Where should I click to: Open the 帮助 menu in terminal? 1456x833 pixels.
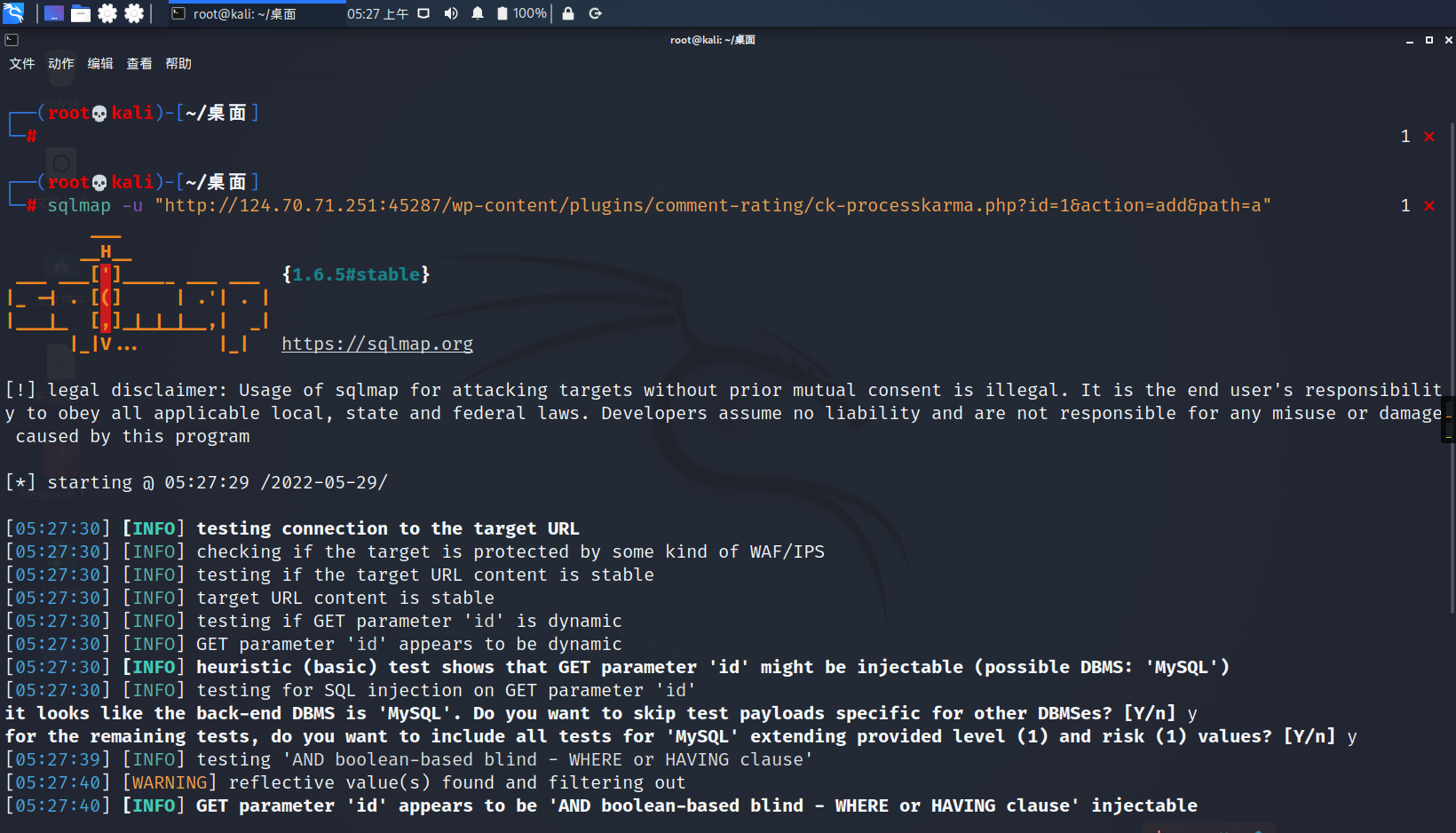(178, 63)
